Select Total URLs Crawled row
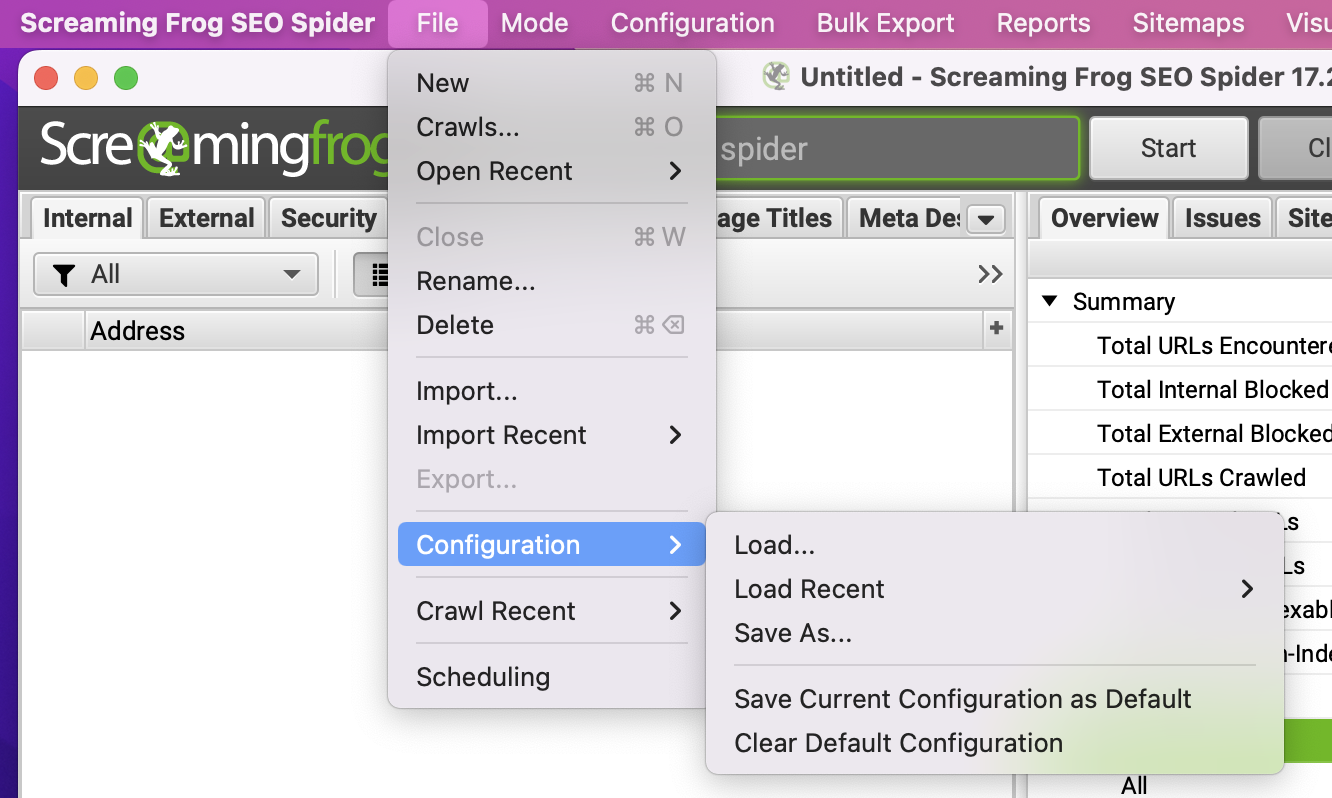 coord(1200,477)
